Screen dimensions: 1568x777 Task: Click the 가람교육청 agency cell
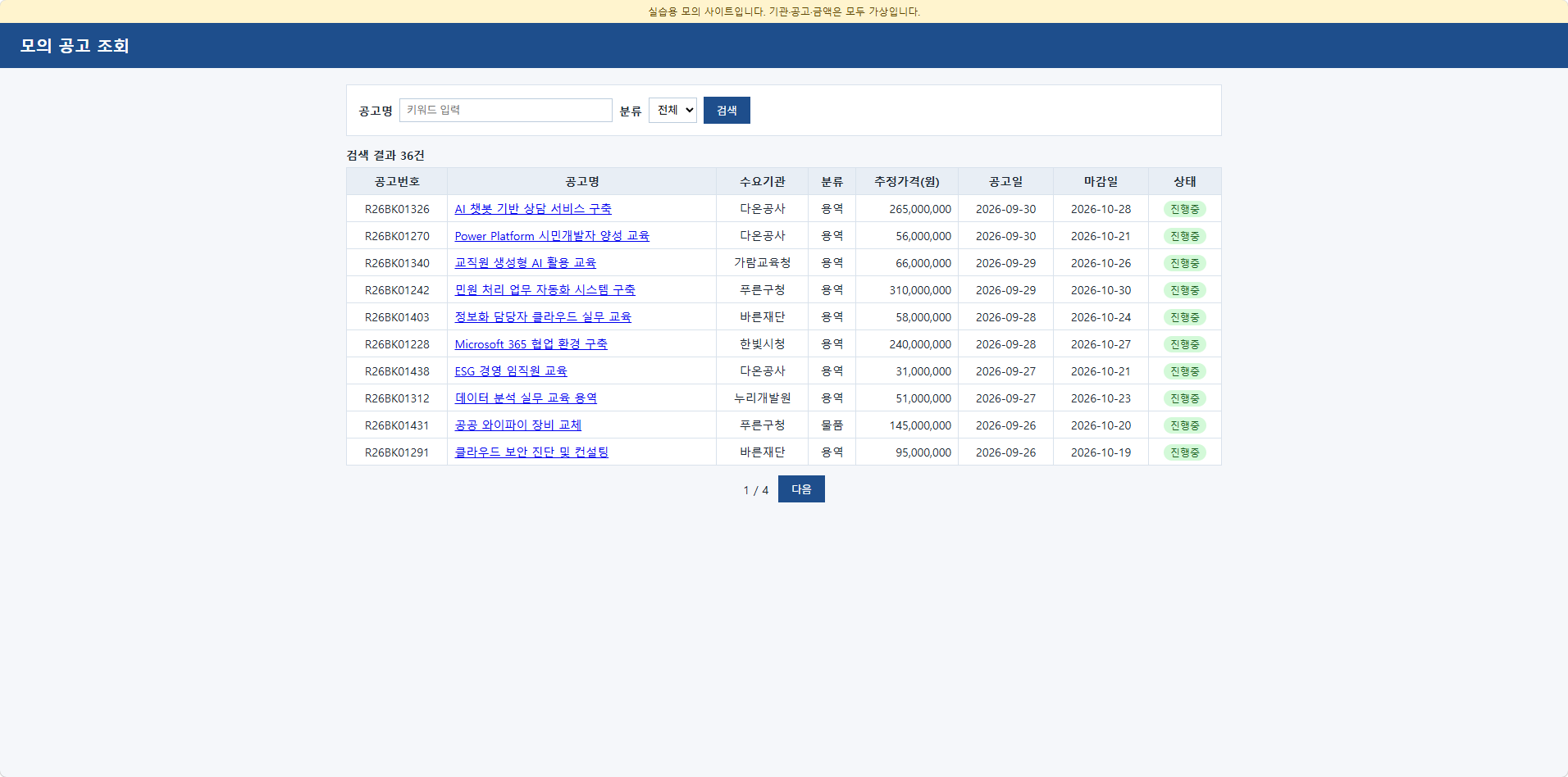point(763,263)
